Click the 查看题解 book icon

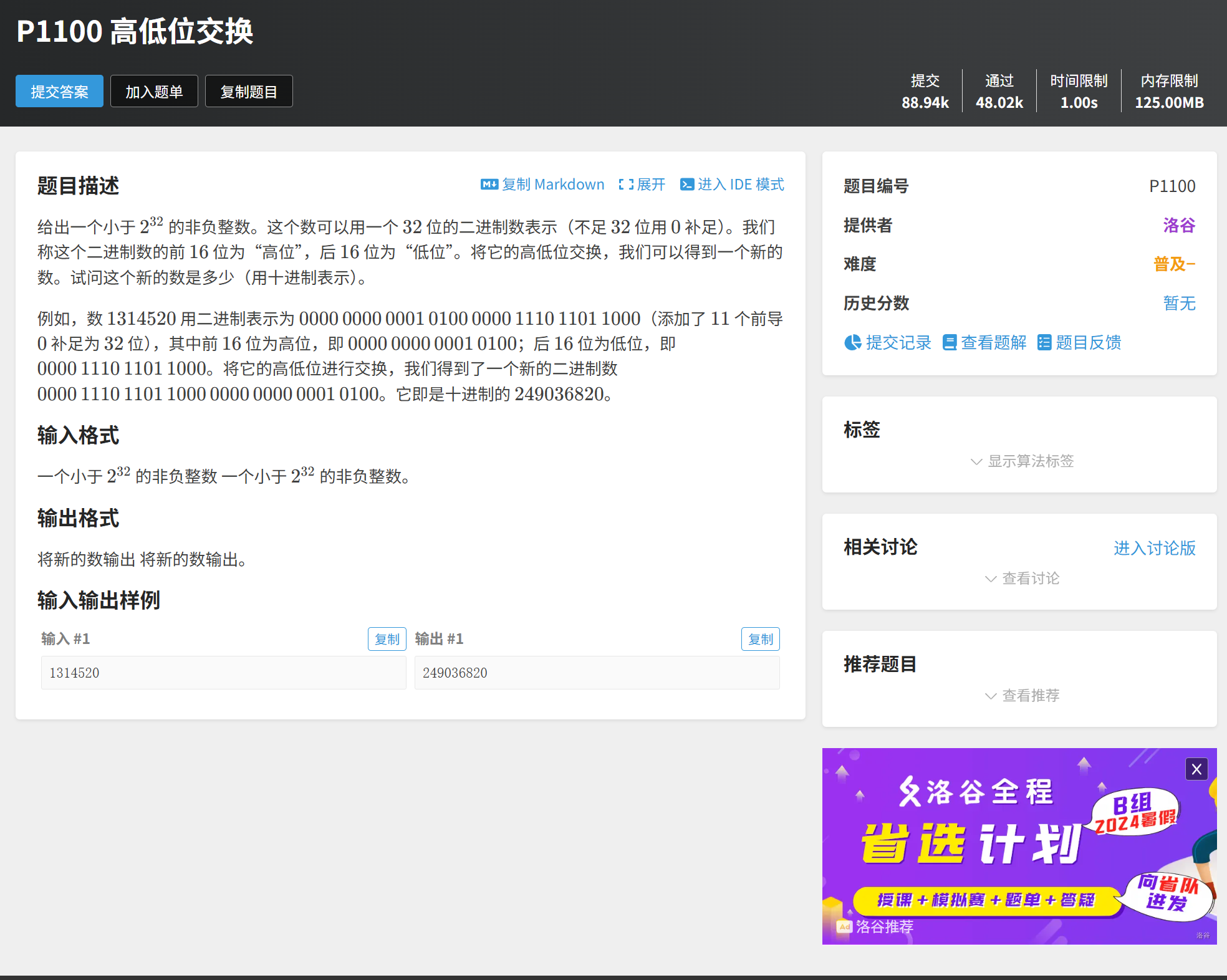949,342
